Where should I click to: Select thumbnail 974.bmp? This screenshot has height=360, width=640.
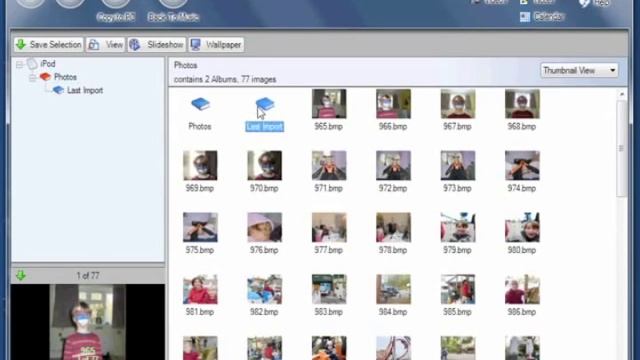pos(522,166)
